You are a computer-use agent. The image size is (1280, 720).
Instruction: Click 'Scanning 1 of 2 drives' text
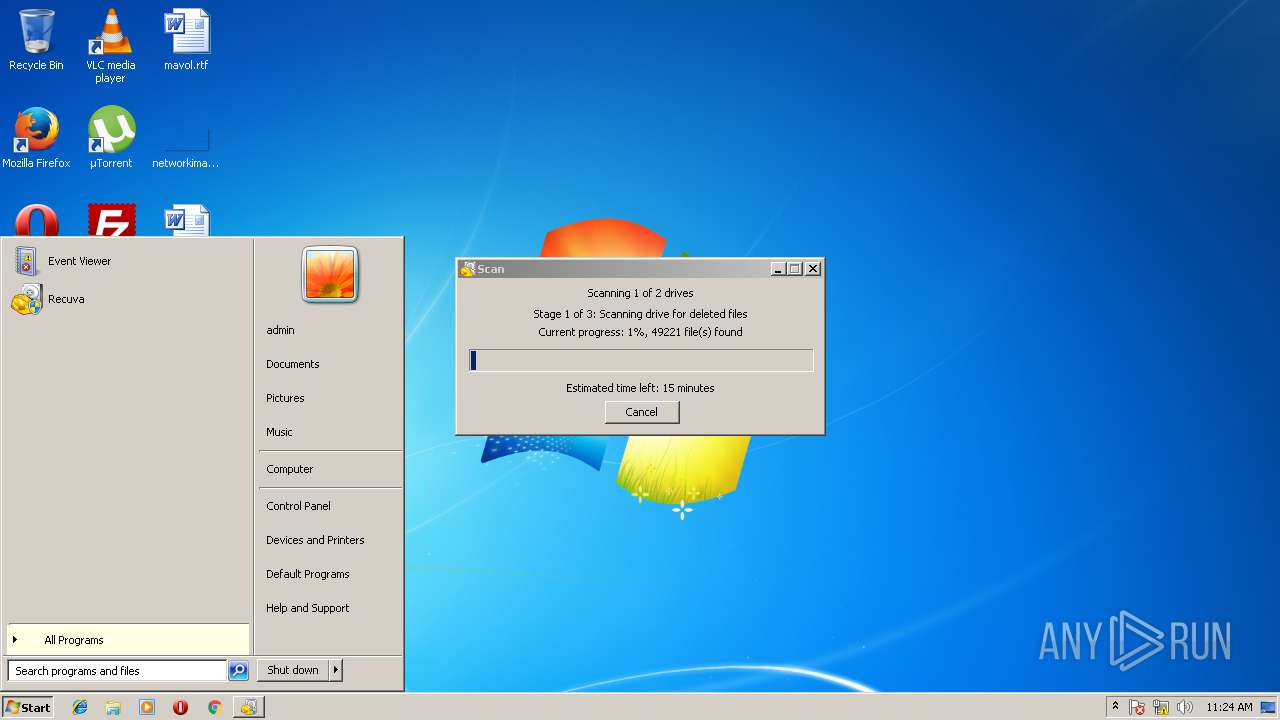[x=640, y=293]
